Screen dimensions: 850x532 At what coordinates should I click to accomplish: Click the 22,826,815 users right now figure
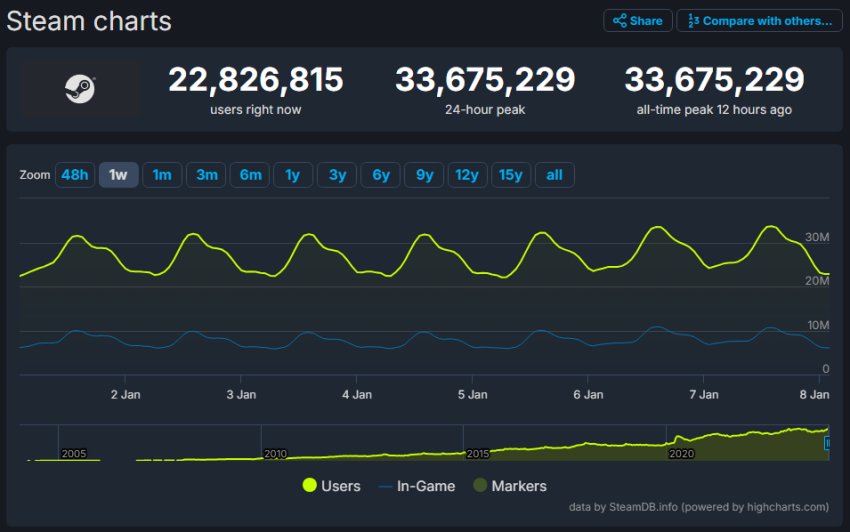click(256, 80)
